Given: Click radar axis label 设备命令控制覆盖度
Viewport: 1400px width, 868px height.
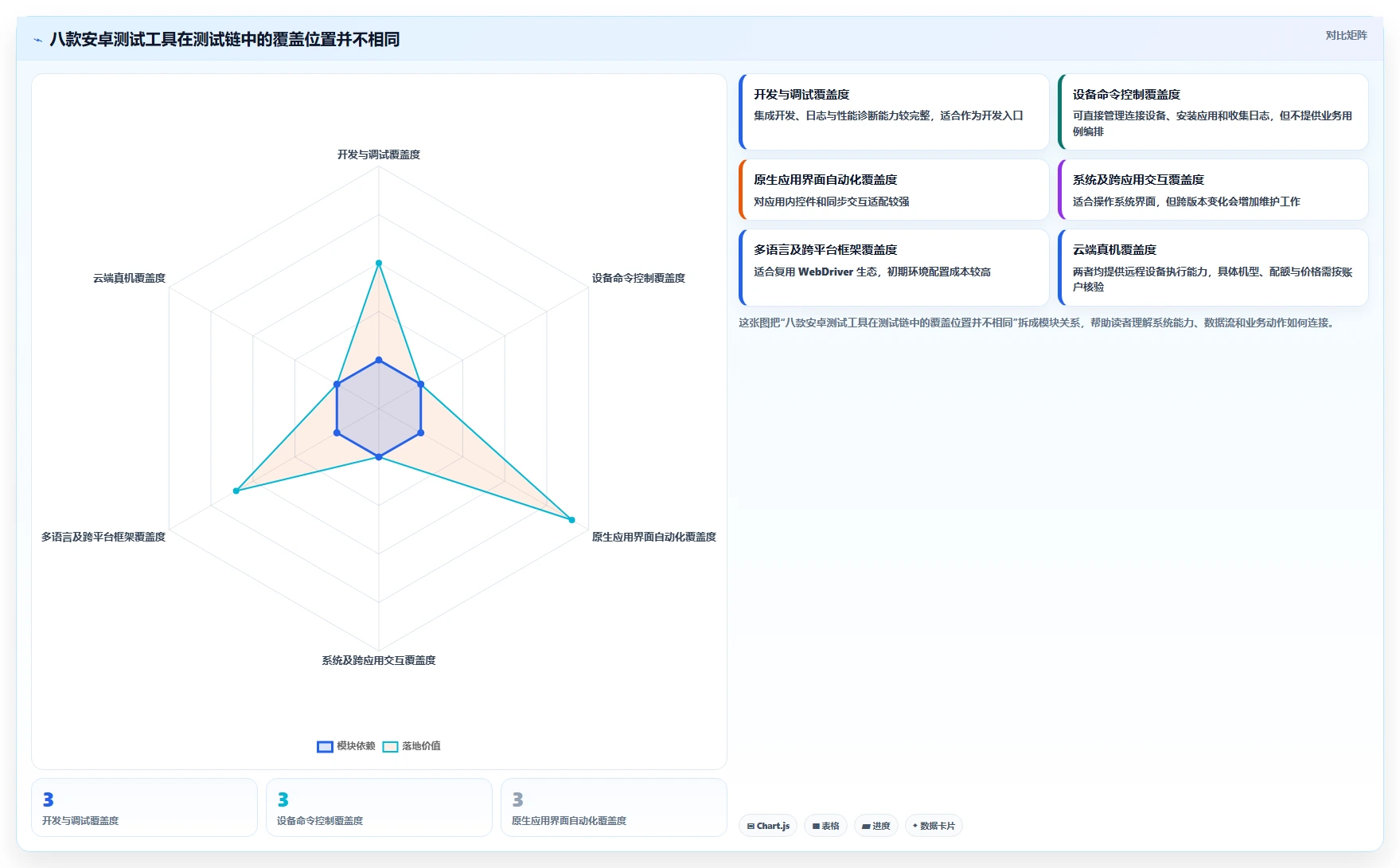Looking at the screenshot, I should click(x=638, y=278).
